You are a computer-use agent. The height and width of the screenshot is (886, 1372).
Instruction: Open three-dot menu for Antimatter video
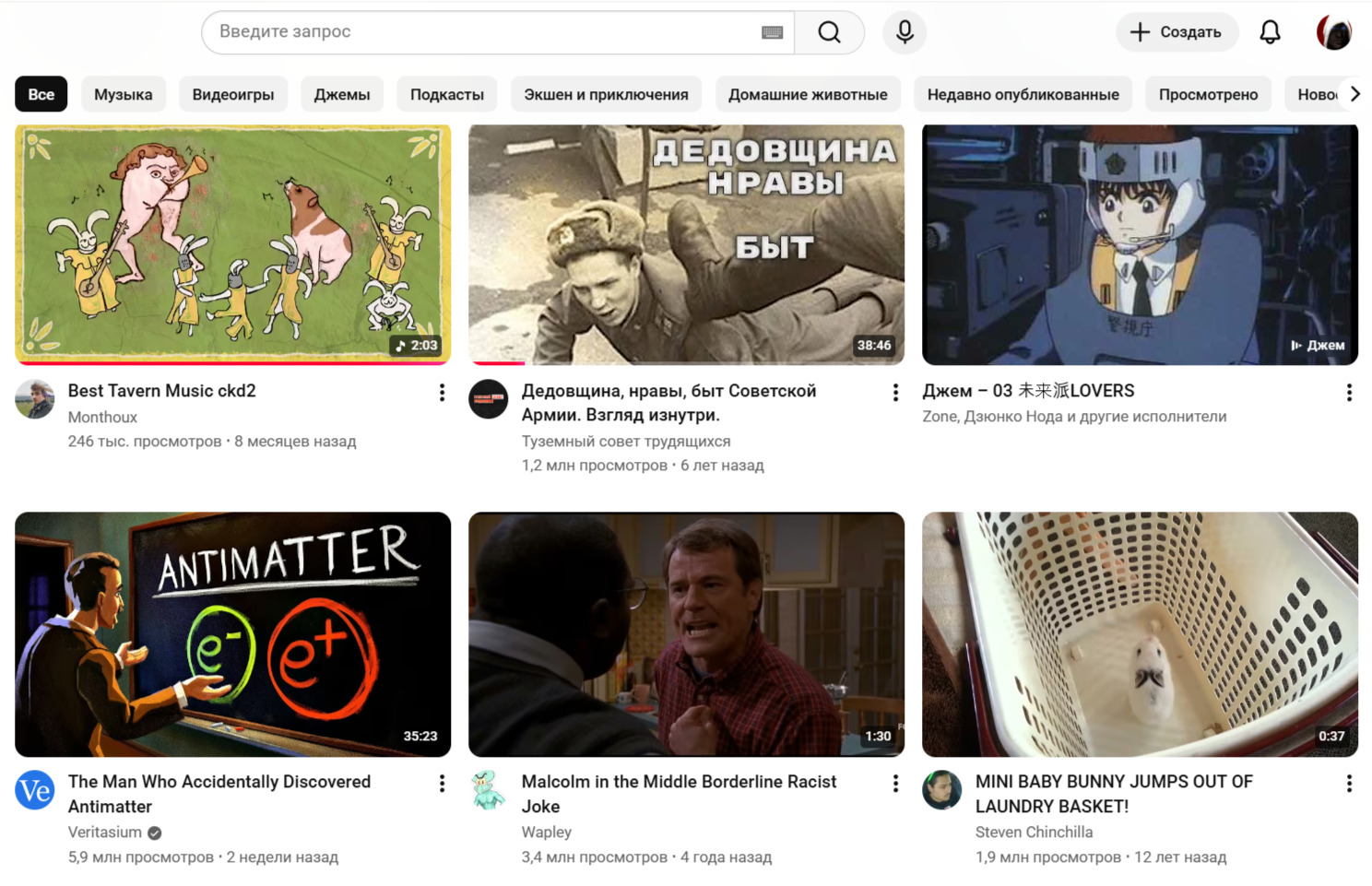pos(442,784)
